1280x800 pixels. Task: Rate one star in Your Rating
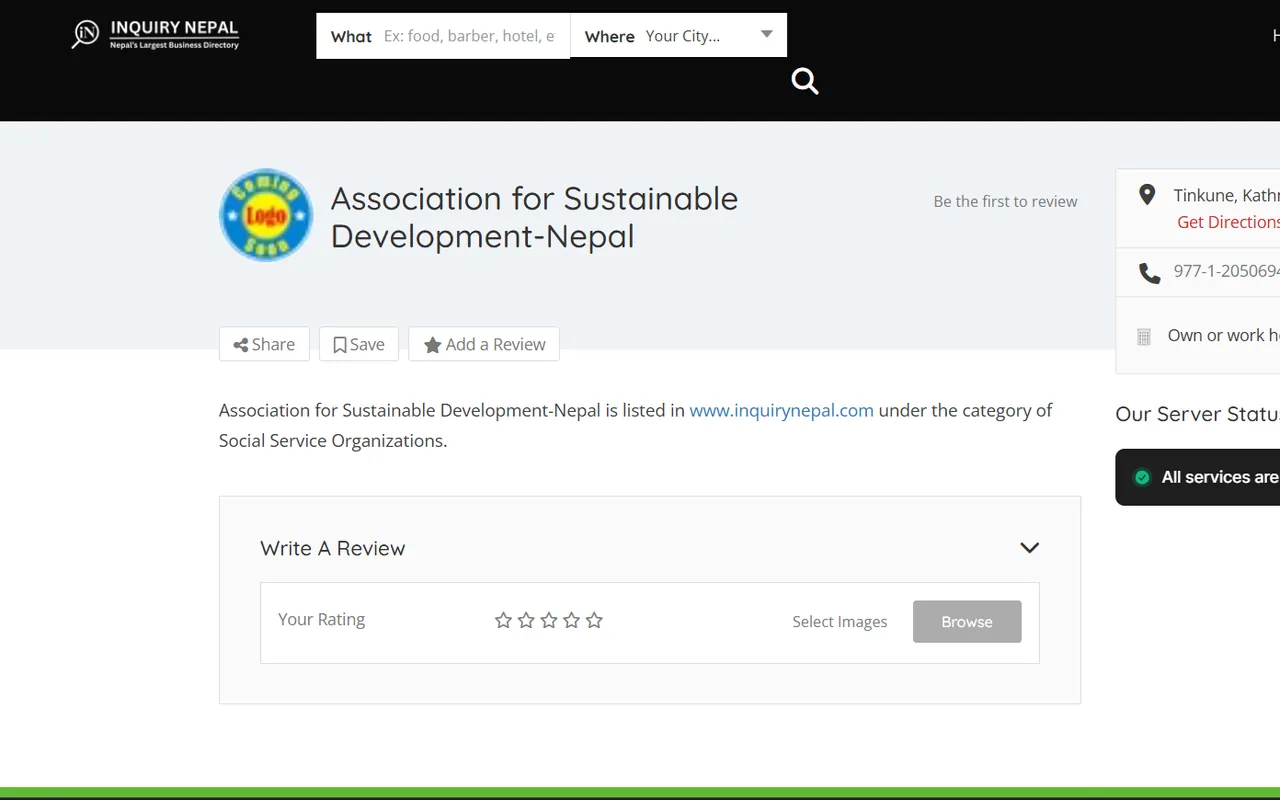(x=503, y=620)
